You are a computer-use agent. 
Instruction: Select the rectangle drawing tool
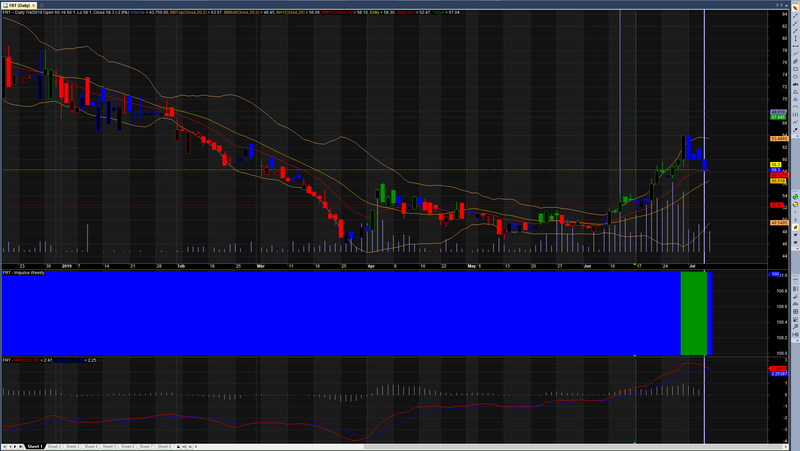(795, 69)
